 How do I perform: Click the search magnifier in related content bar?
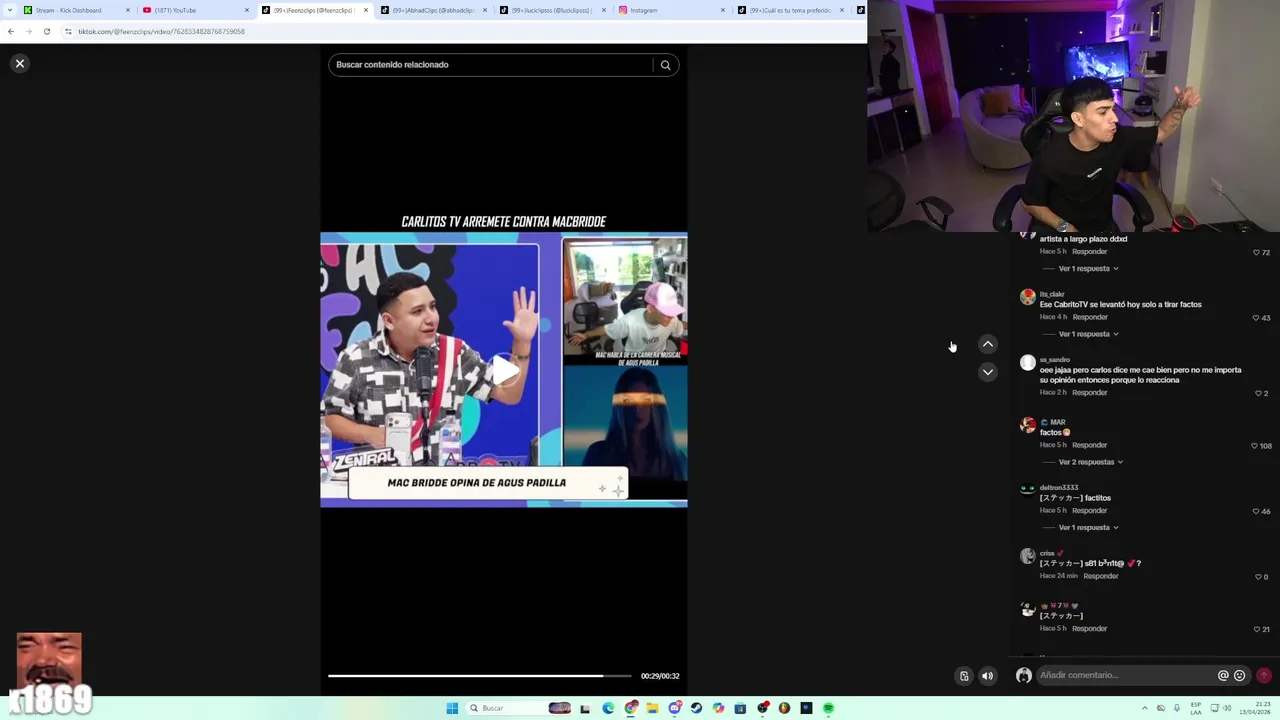point(665,65)
